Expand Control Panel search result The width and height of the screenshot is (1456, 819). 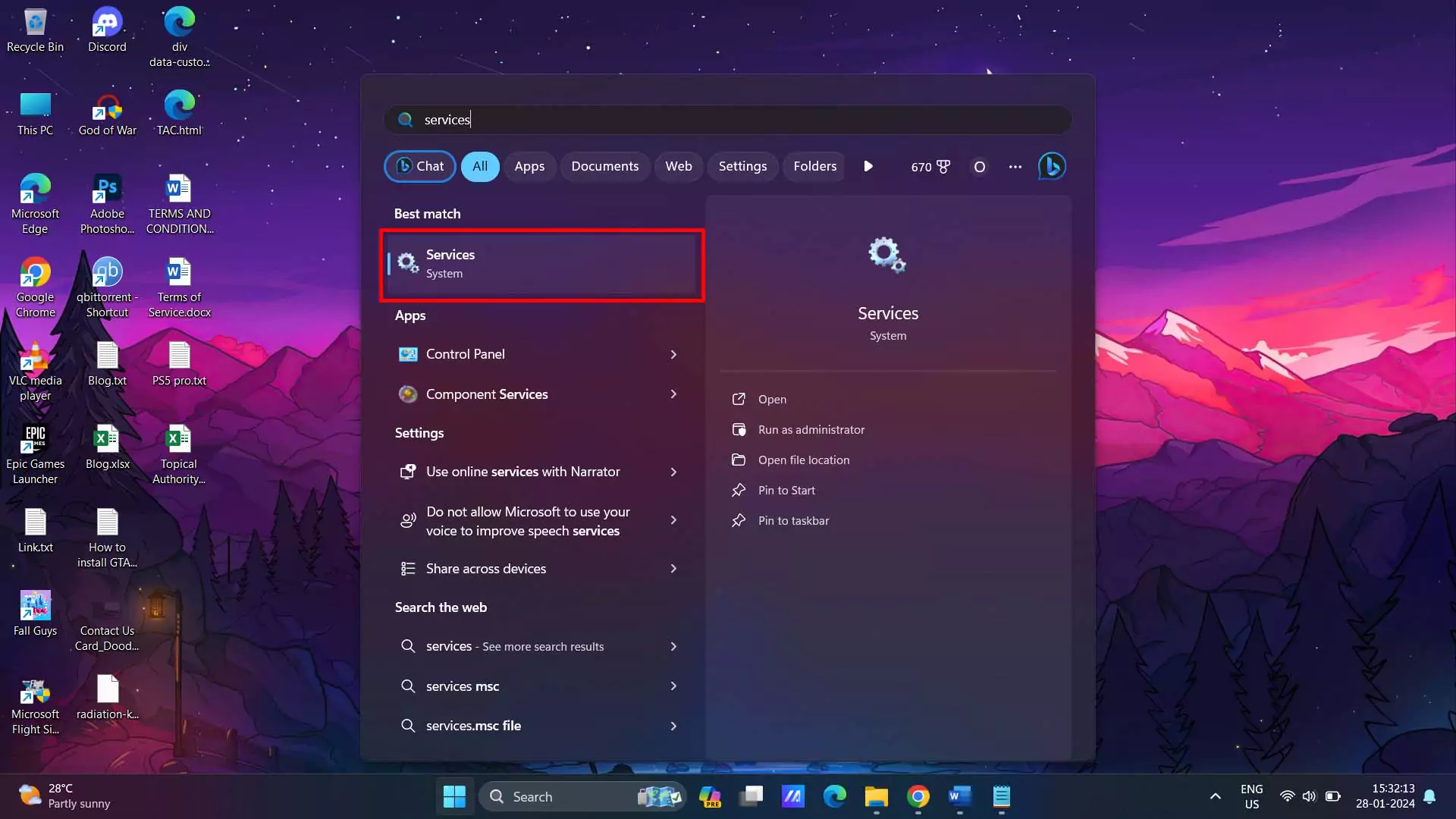(673, 353)
